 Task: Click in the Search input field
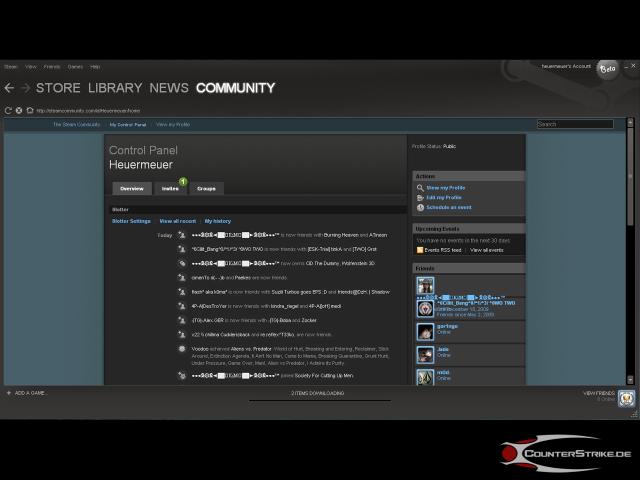coord(575,124)
